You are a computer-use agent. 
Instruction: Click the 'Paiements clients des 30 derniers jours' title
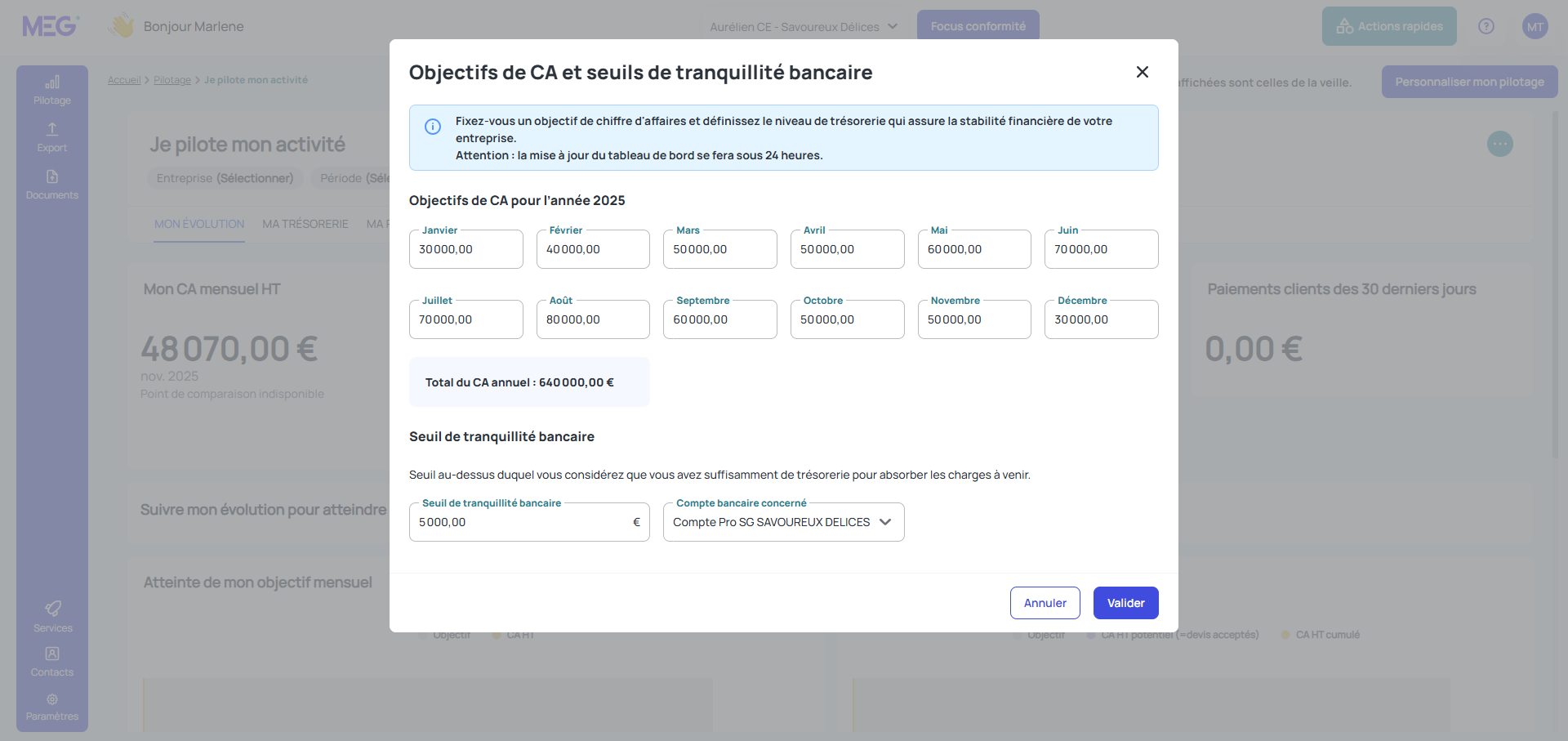coord(1342,289)
